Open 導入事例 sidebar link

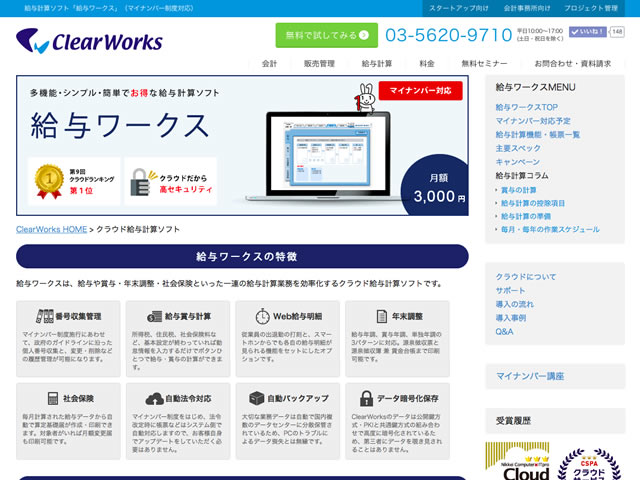click(x=511, y=318)
